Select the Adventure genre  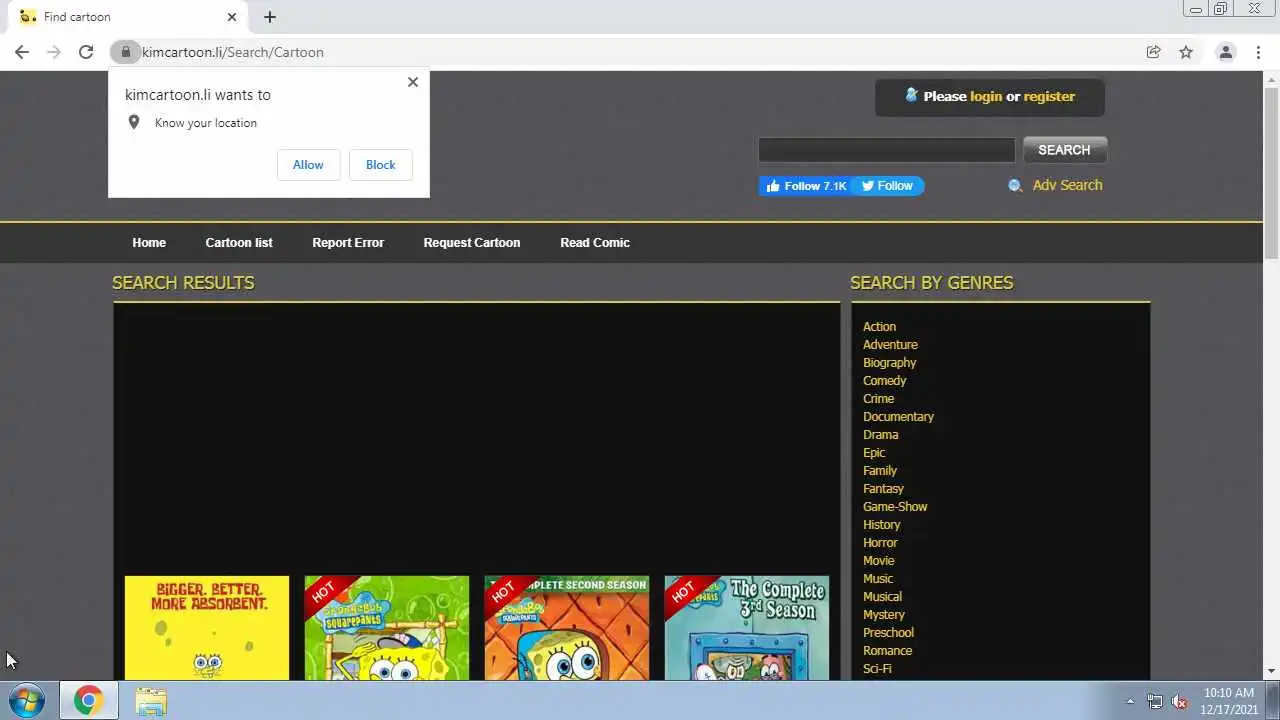click(x=890, y=345)
